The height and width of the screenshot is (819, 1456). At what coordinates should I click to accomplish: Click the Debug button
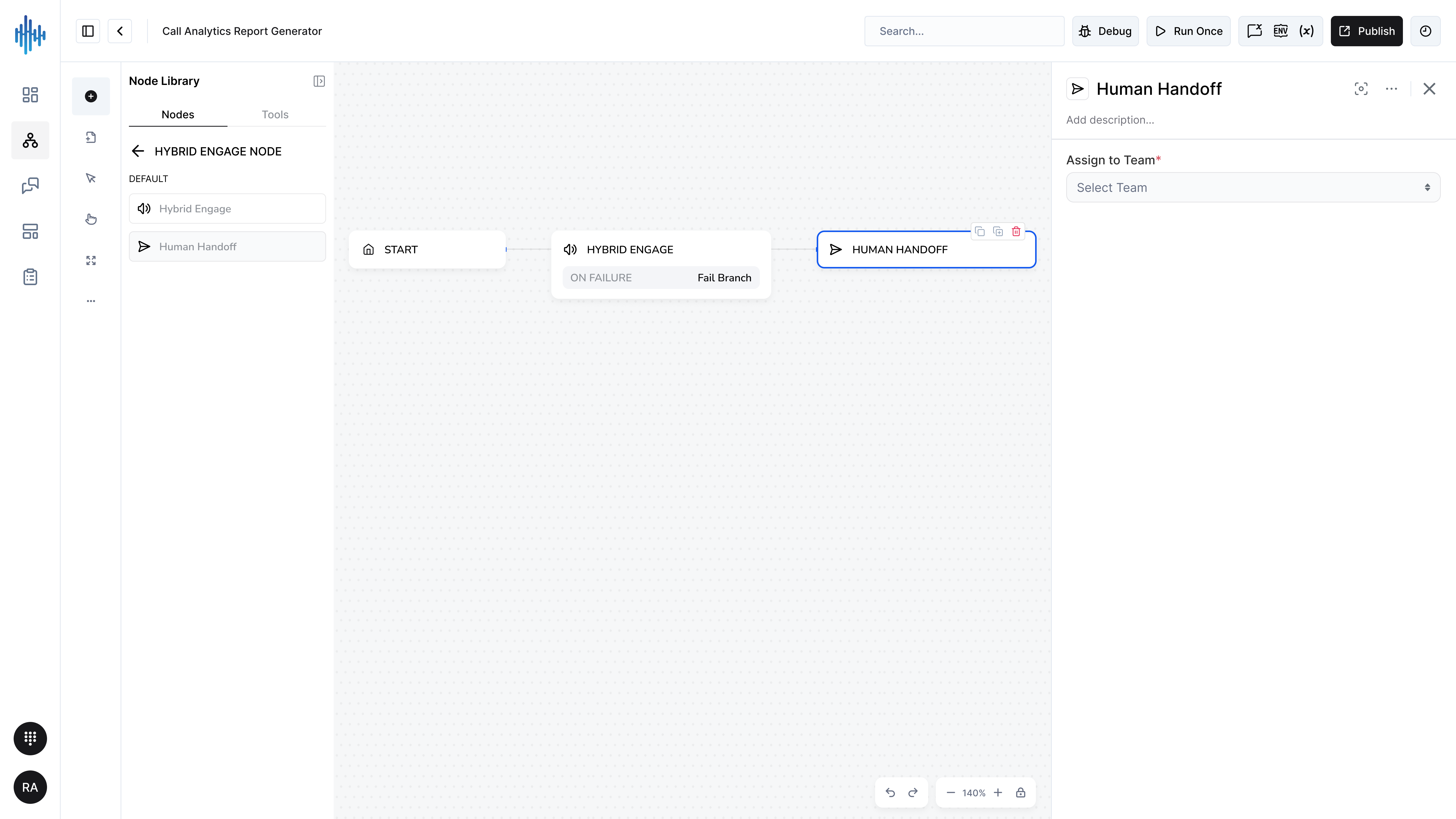point(1106,31)
